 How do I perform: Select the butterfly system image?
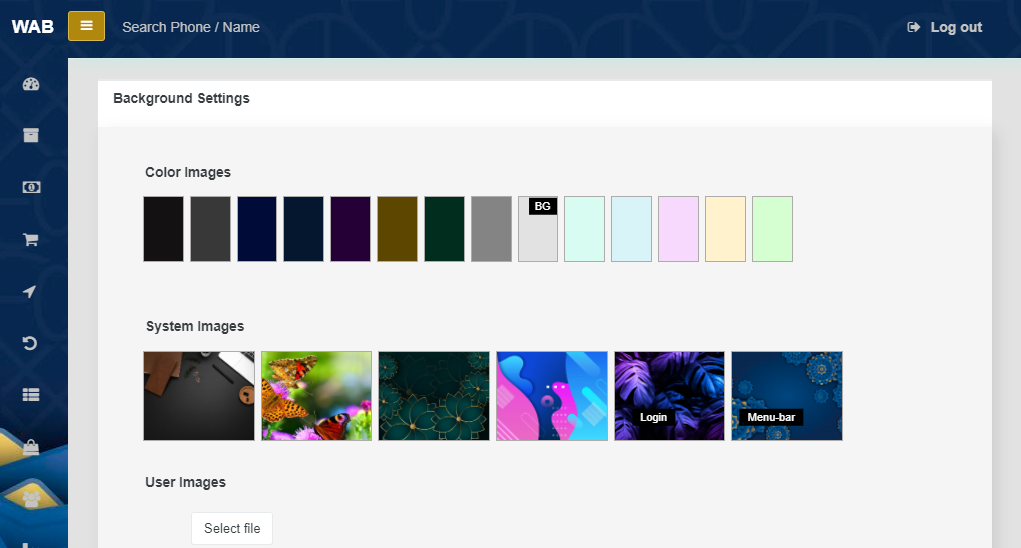pyautogui.click(x=316, y=395)
